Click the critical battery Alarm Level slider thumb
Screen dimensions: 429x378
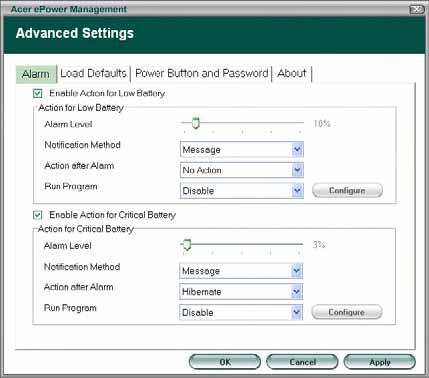click(187, 245)
